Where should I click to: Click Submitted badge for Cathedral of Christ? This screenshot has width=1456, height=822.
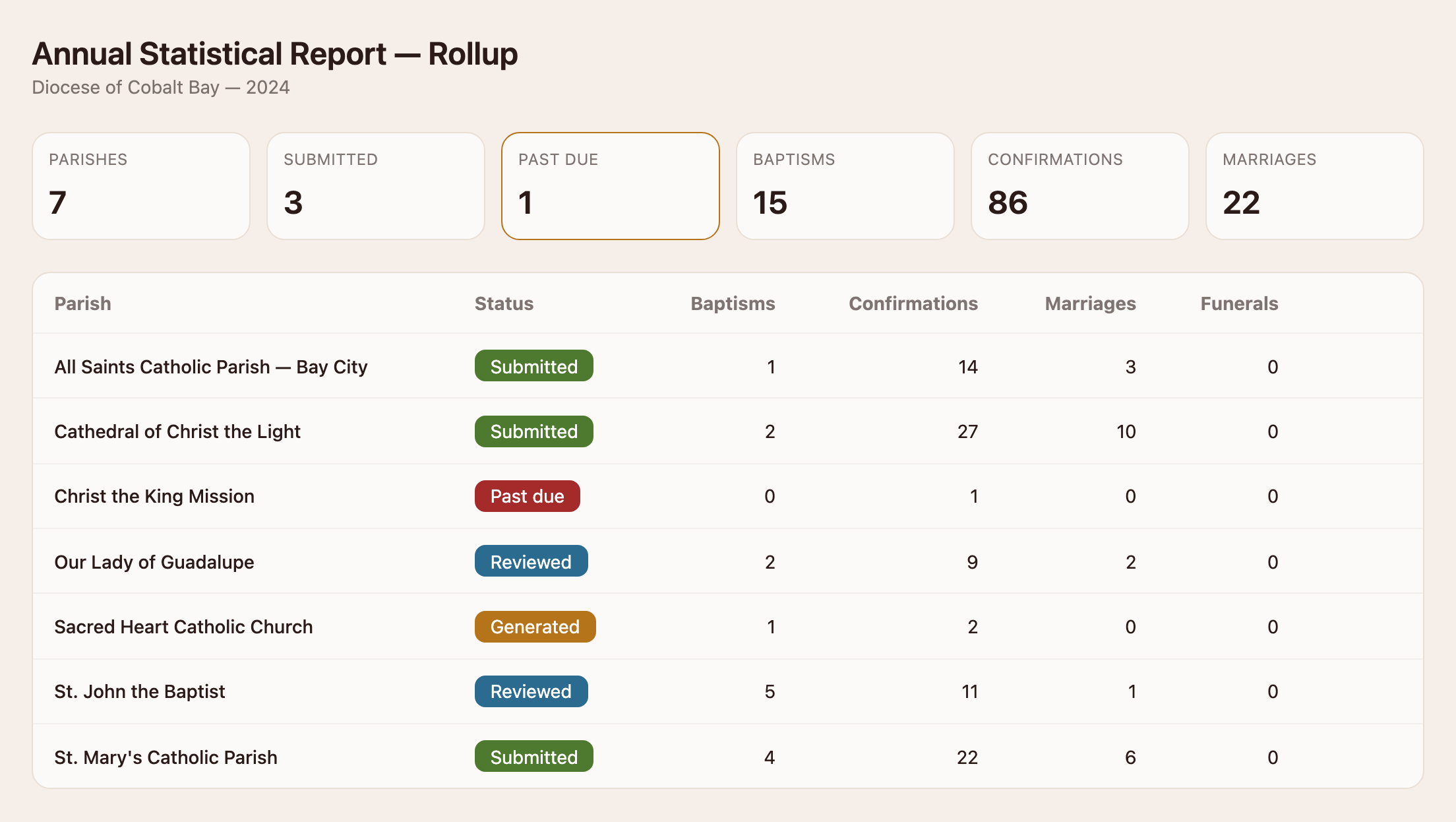point(534,431)
